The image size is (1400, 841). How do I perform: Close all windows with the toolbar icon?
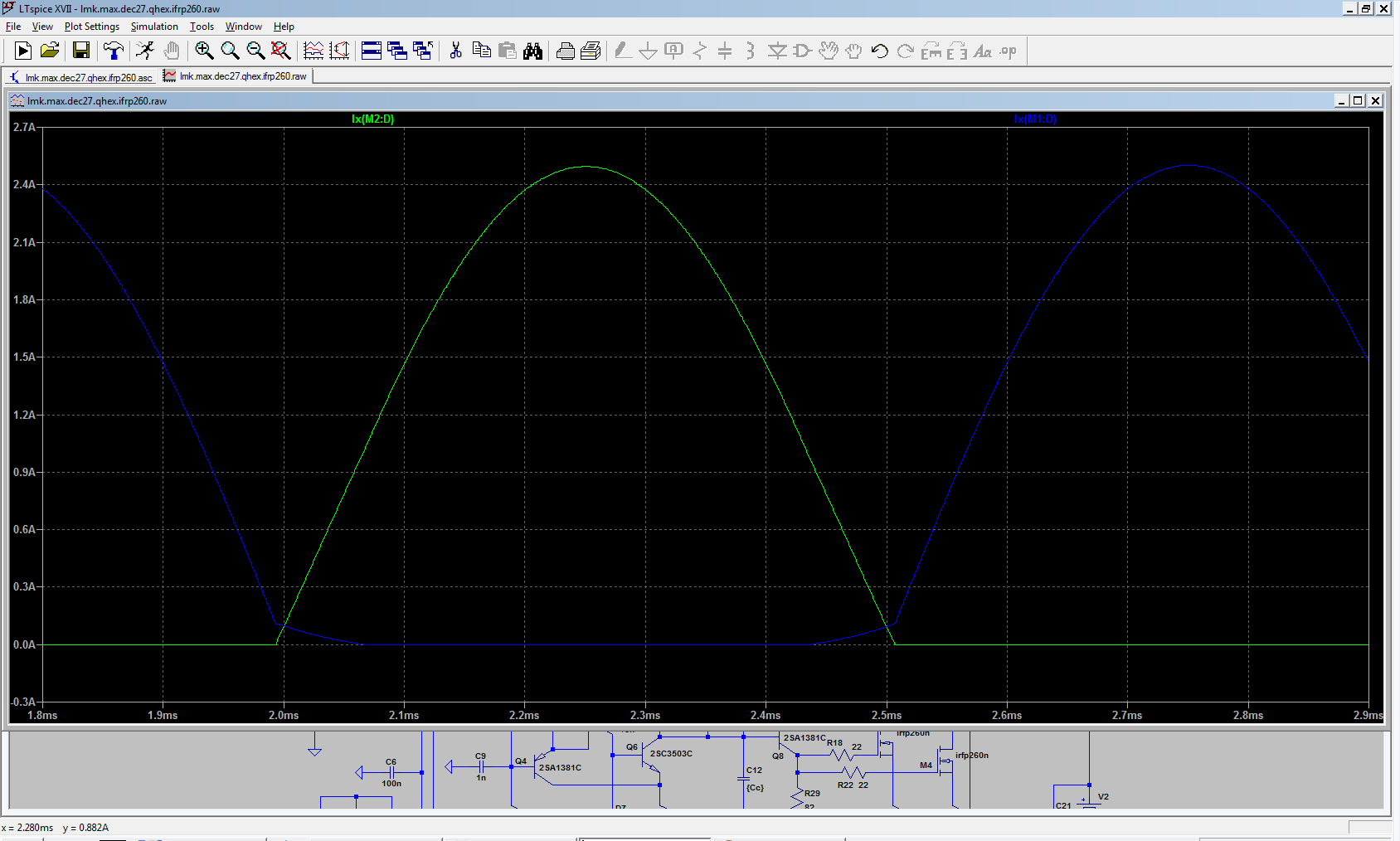coord(423,51)
